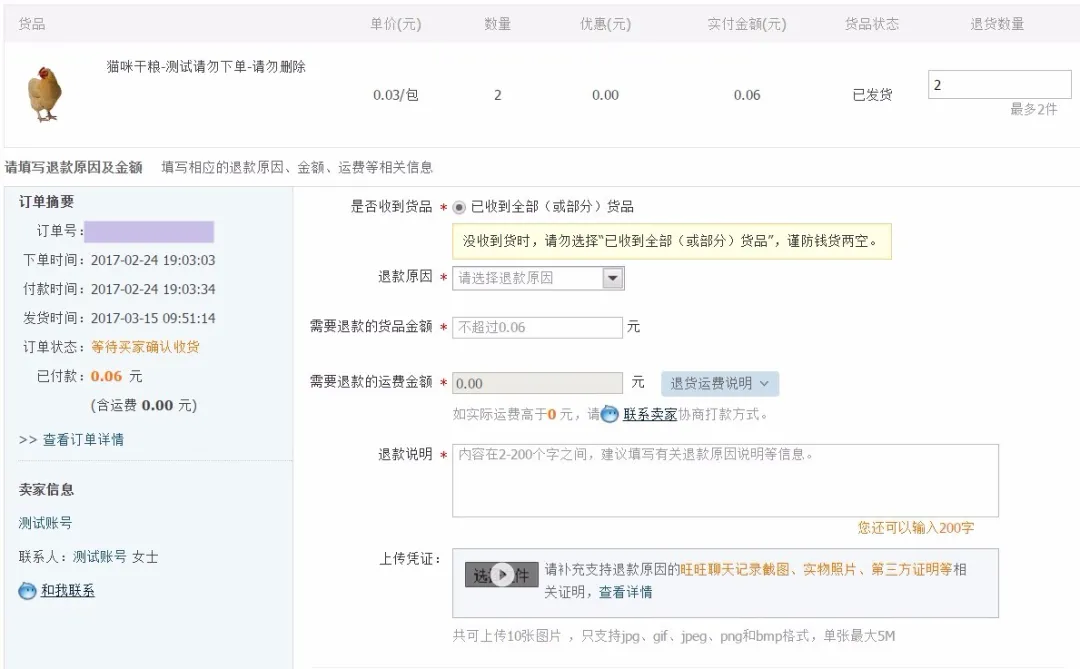Open the 查看详情 link in upload section
The image size is (1080, 669).
click(625, 592)
